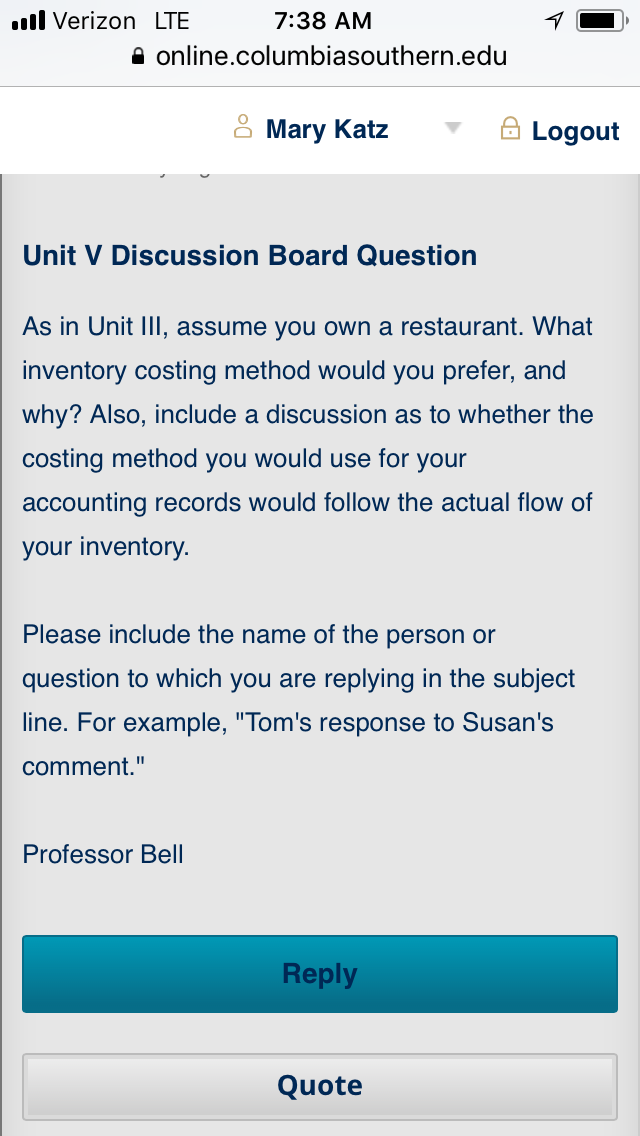Tap the online.columbiasouthern.edu address bar
The height and width of the screenshot is (1136, 640).
pyautogui.click(x=320, y=56)
